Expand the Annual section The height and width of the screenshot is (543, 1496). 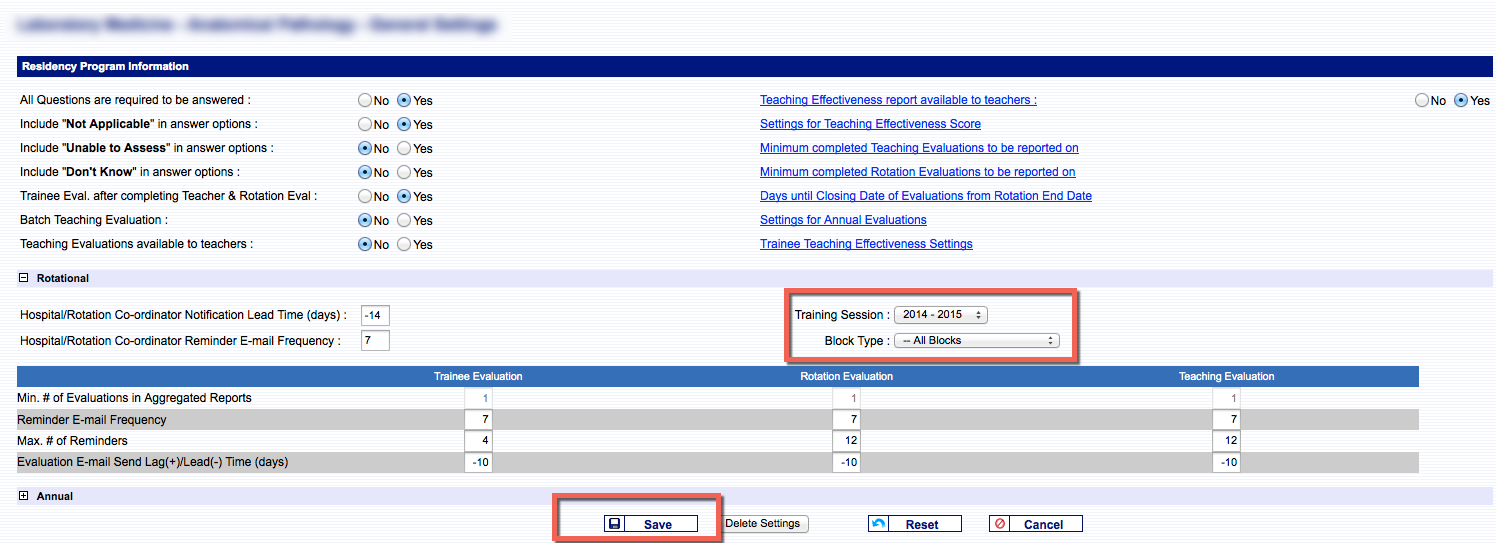(24, 496)
